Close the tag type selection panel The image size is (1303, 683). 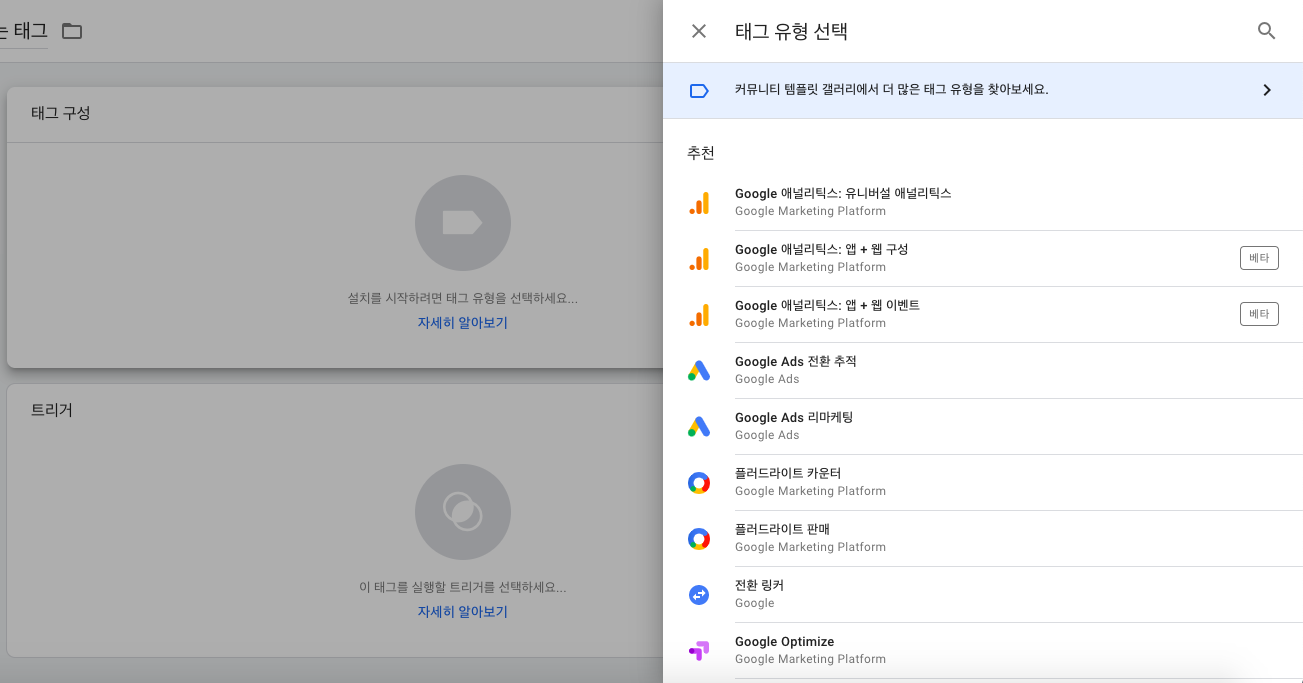point(699,31)
